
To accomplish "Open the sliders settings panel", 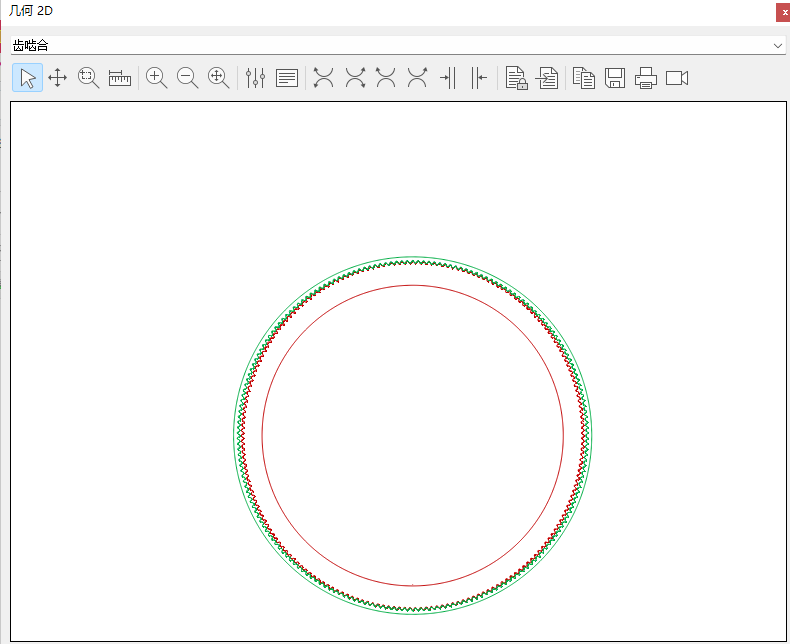I will [x=256, y=78].
